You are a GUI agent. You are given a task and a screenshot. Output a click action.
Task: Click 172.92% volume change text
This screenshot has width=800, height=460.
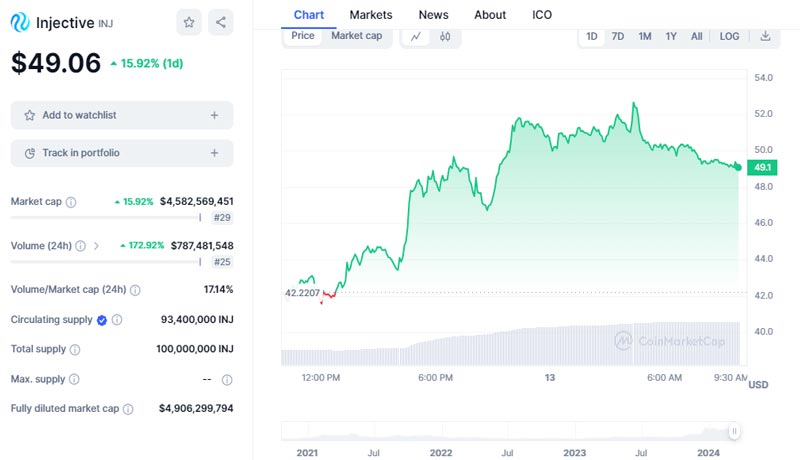pyautogui.click(x=142, y=246)
